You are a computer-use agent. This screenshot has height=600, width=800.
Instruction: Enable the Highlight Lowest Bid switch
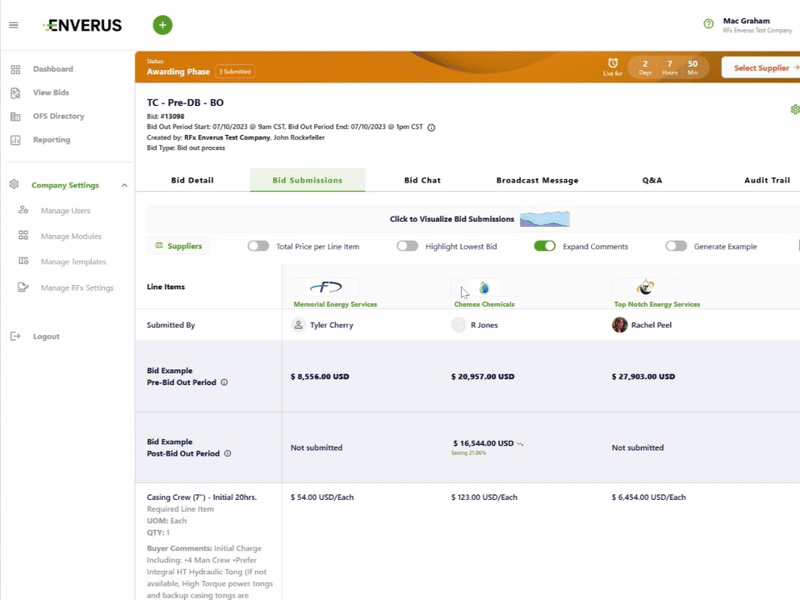click(x=407, y=246)
